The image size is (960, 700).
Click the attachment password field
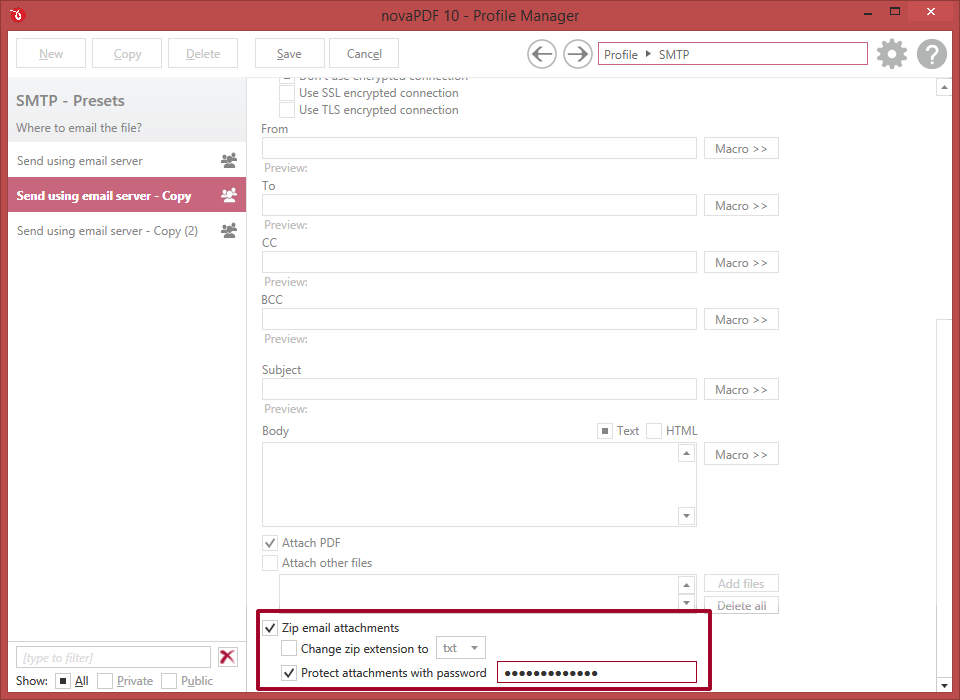pyautogui.click(x=597, y=672)
